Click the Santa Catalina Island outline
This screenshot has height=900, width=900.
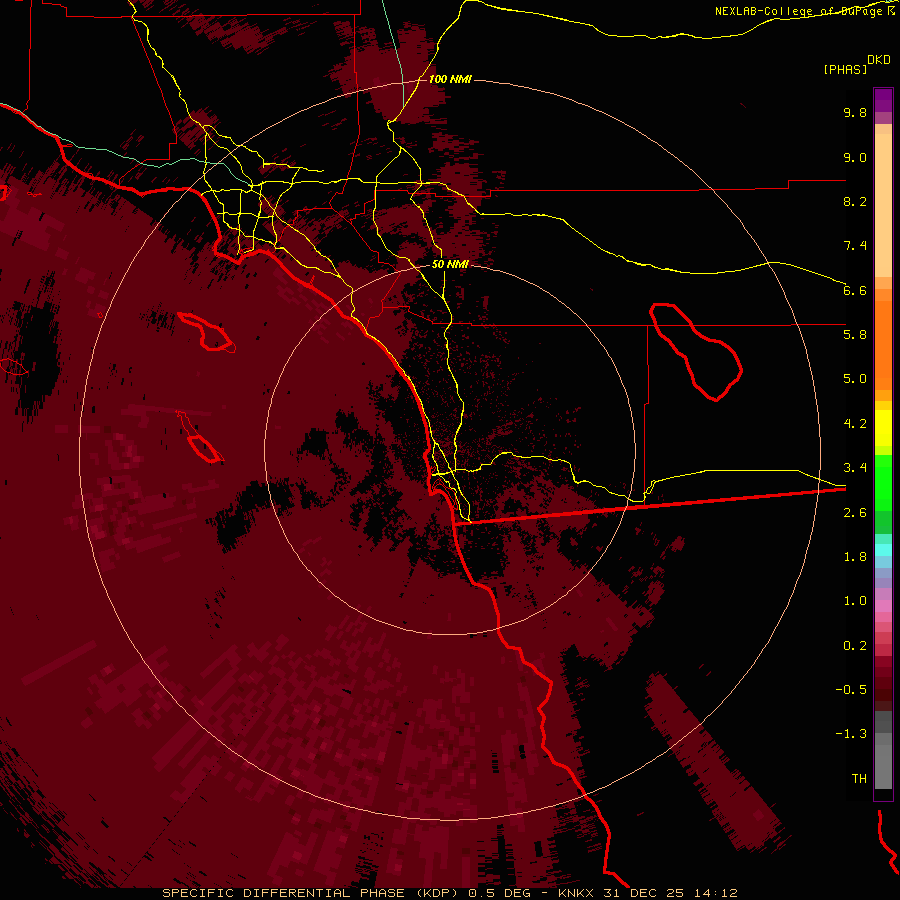tap(206, 331)
